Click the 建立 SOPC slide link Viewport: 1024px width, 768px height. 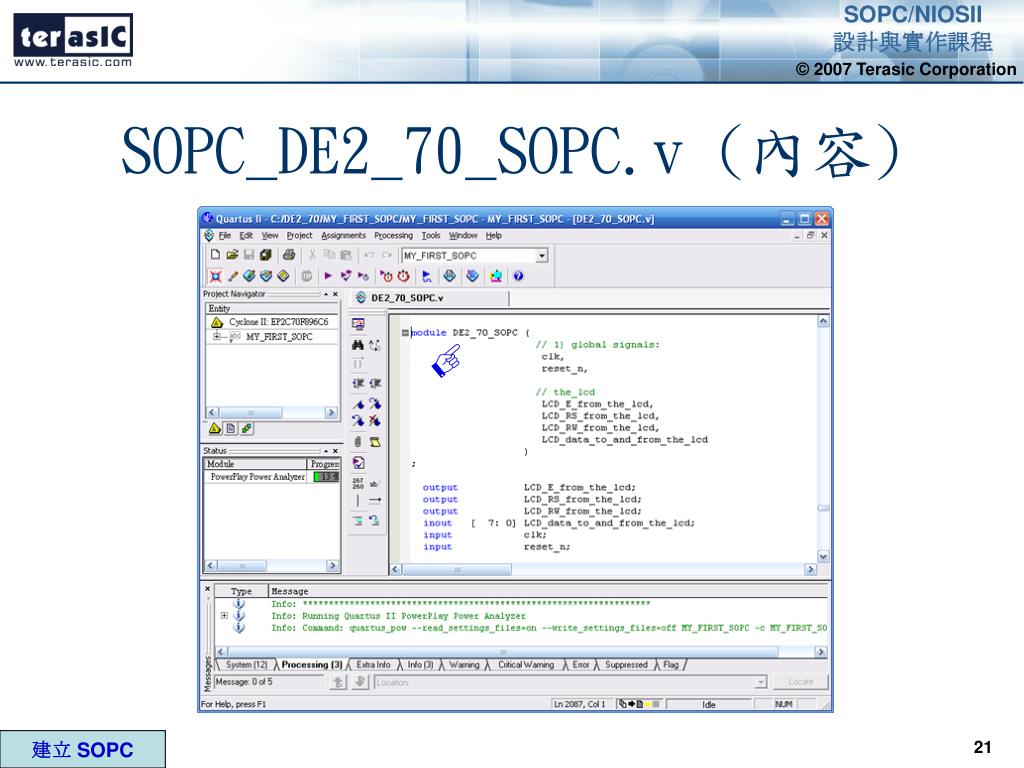83,750
